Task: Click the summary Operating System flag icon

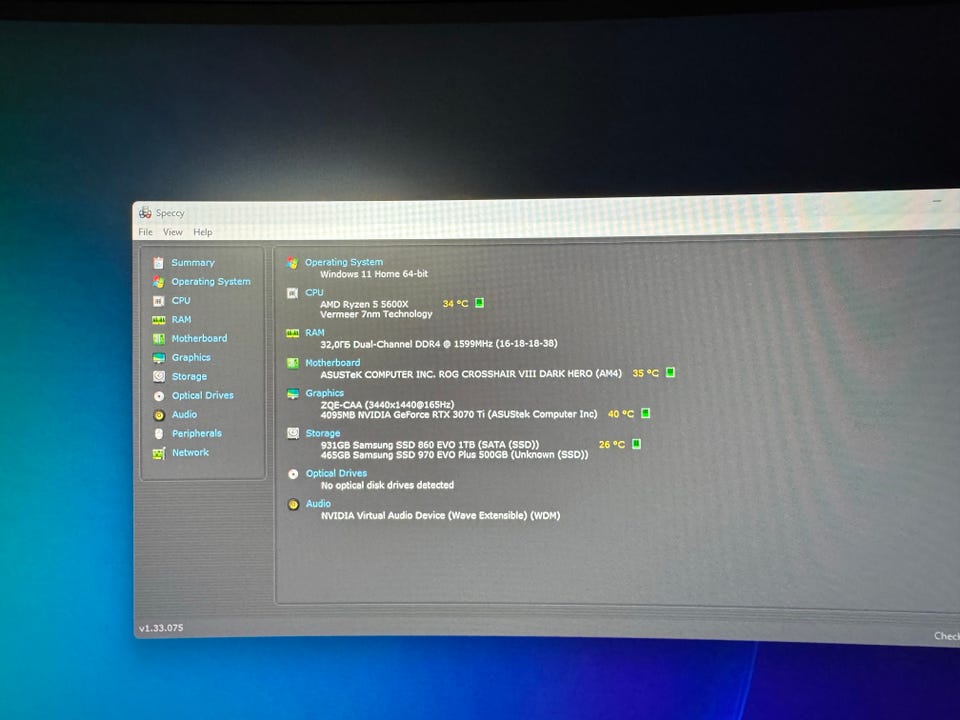Action: tap(292, 263)
